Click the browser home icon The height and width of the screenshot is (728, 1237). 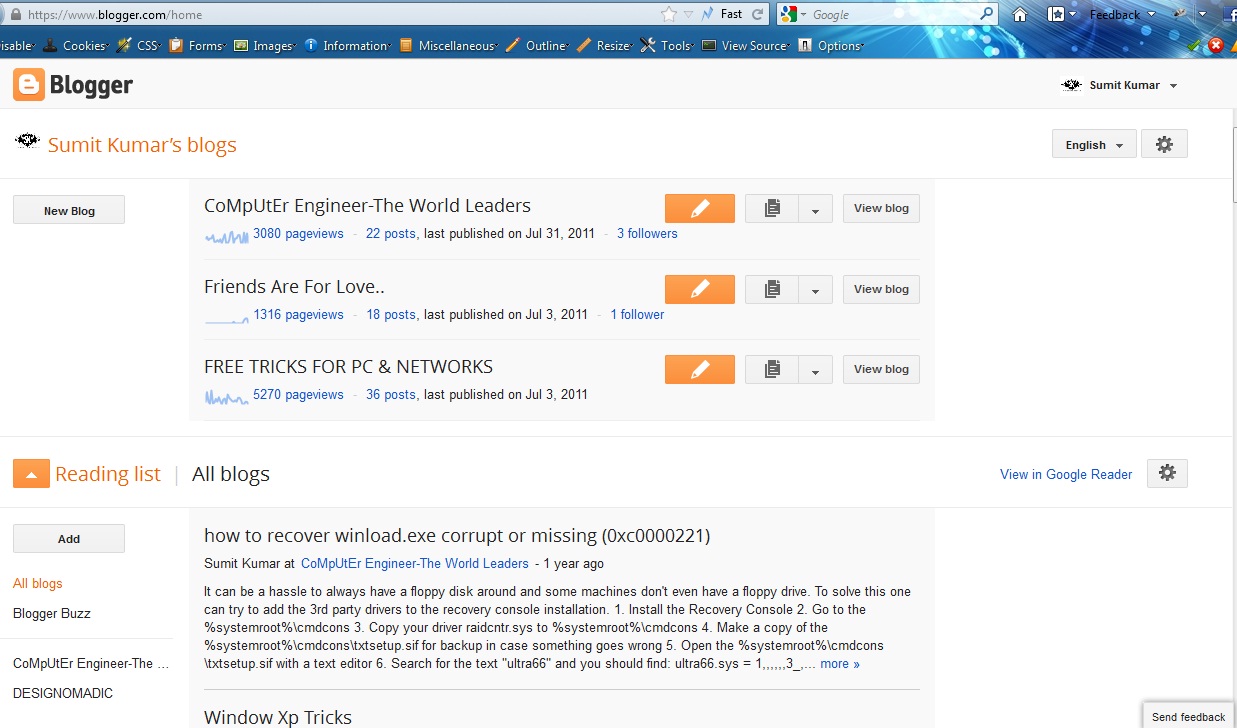click(x=1019, y=14)
